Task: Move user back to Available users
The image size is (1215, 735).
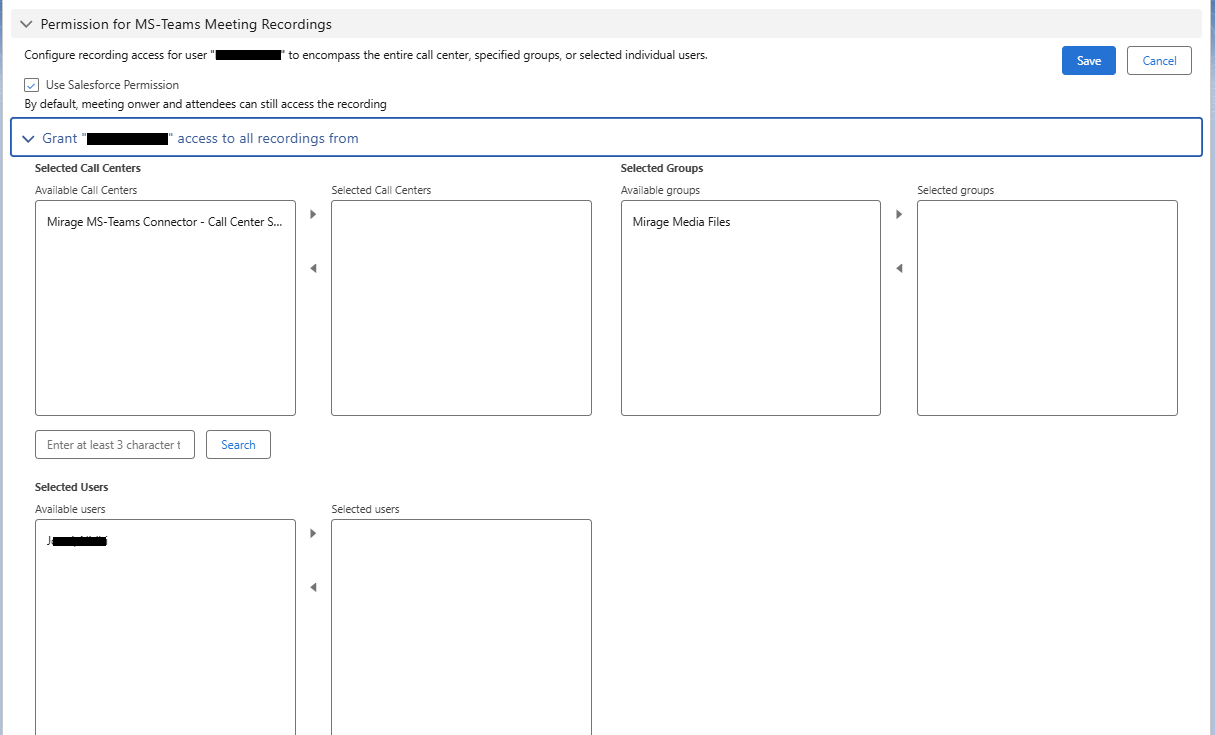Action: 313,587
